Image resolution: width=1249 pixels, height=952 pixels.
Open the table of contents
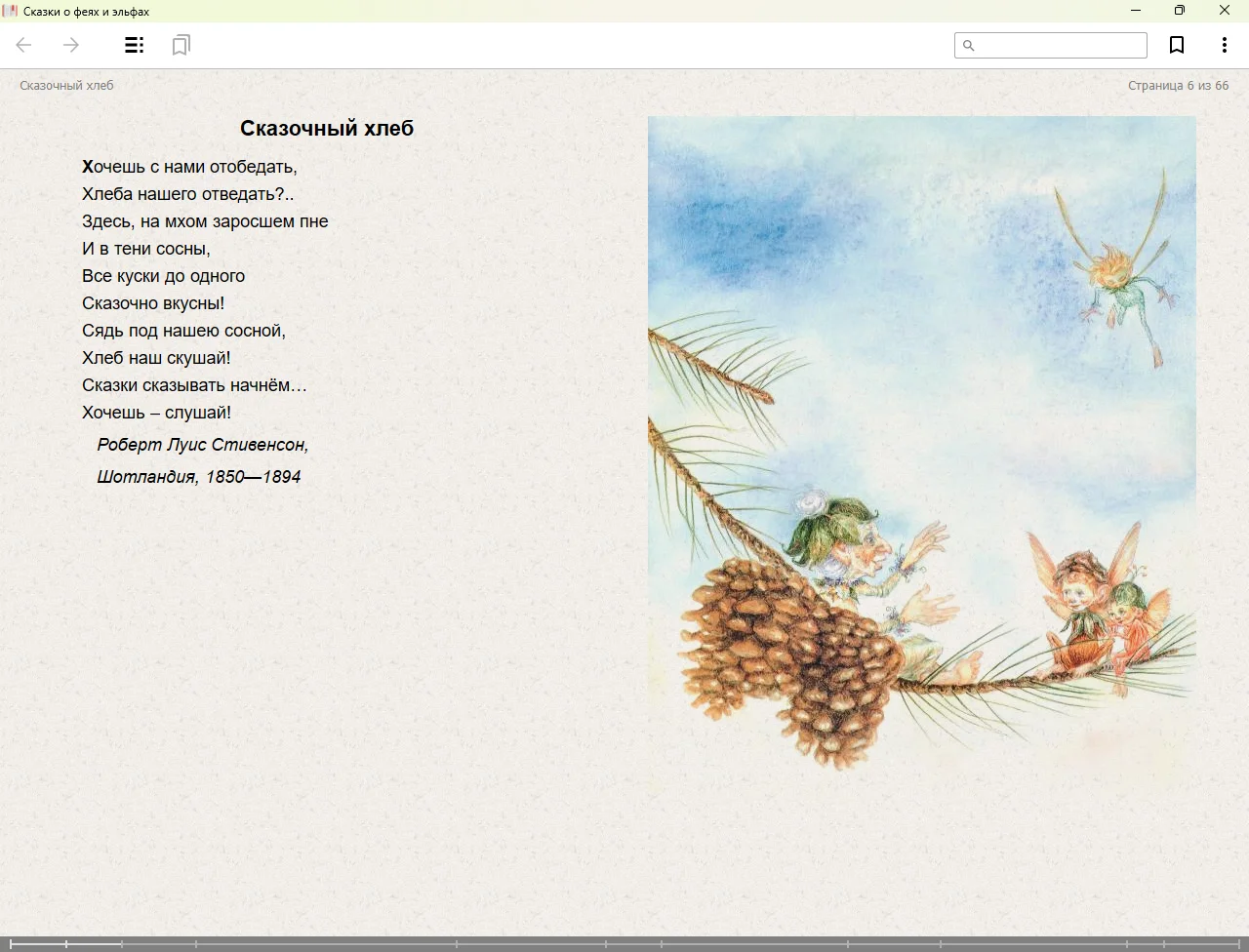(x=135, y=45)
